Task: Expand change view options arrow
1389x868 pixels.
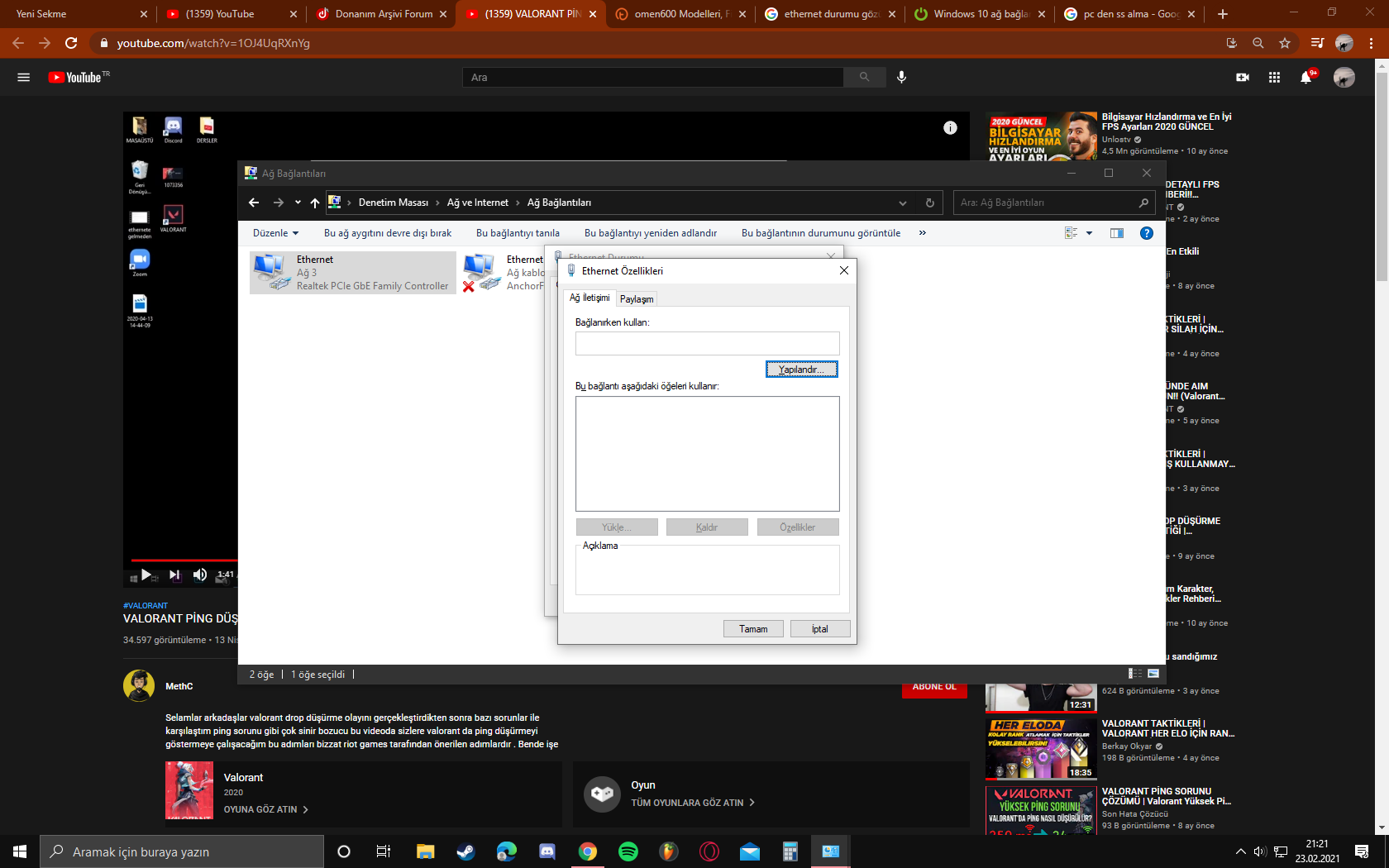Action: (x=1089, y=233)
